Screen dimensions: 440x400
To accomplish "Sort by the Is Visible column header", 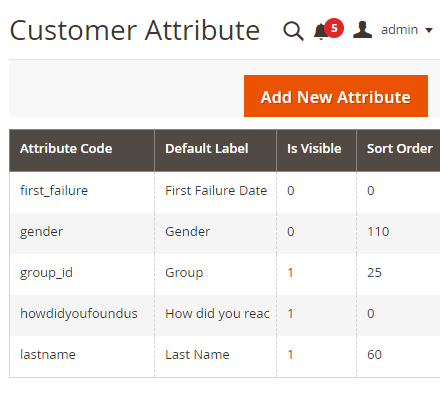I will click(x=314, y=149).
